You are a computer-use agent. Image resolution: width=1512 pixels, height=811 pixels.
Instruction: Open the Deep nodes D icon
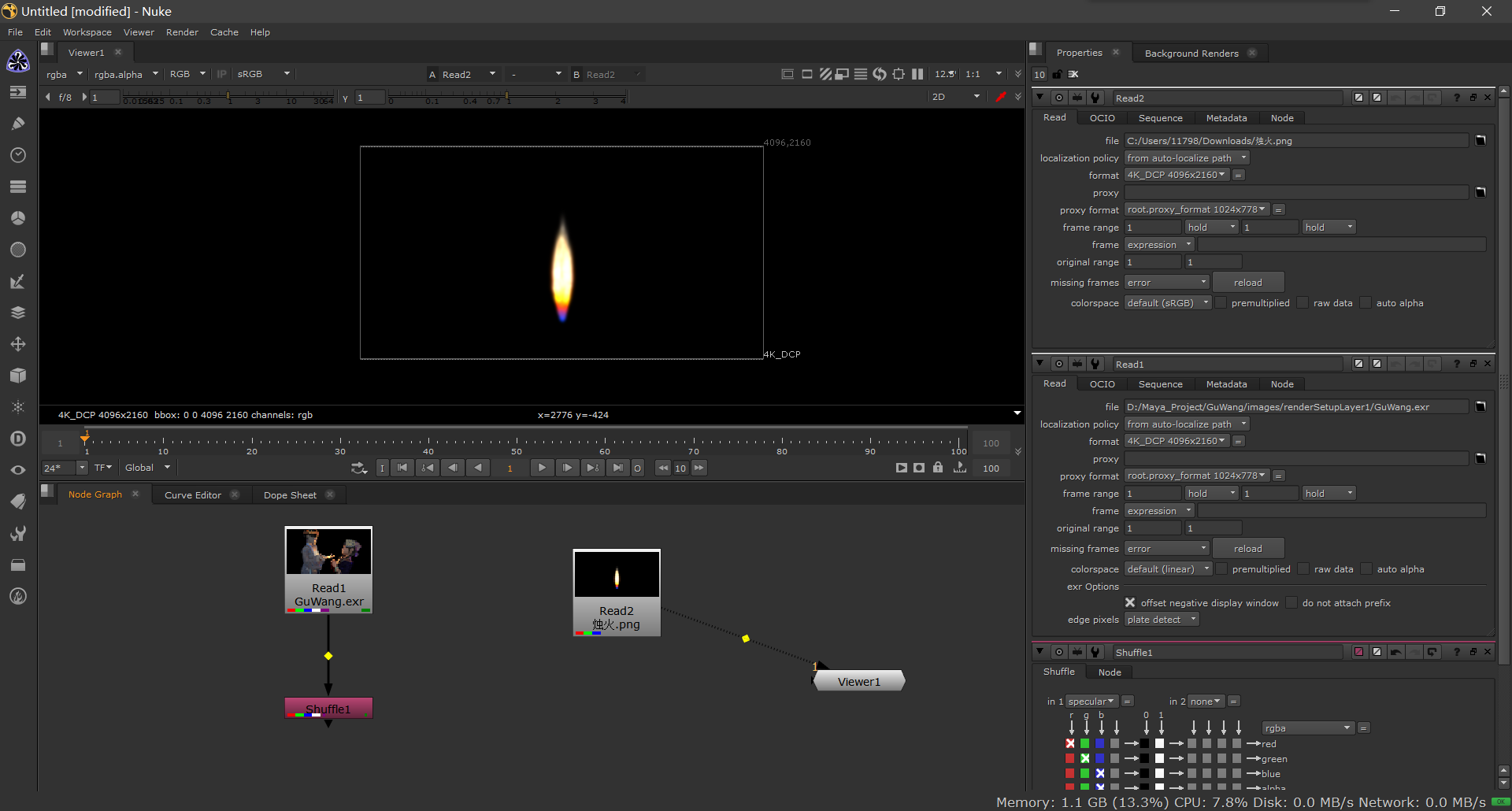17,439
